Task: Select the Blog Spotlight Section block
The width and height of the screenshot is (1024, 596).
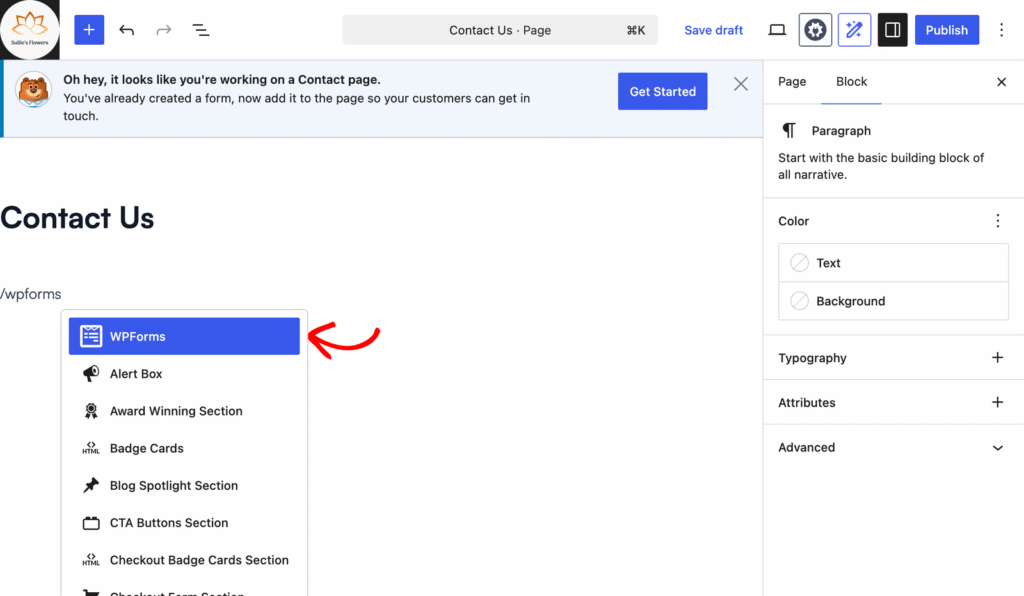Action: coord(184,485)
